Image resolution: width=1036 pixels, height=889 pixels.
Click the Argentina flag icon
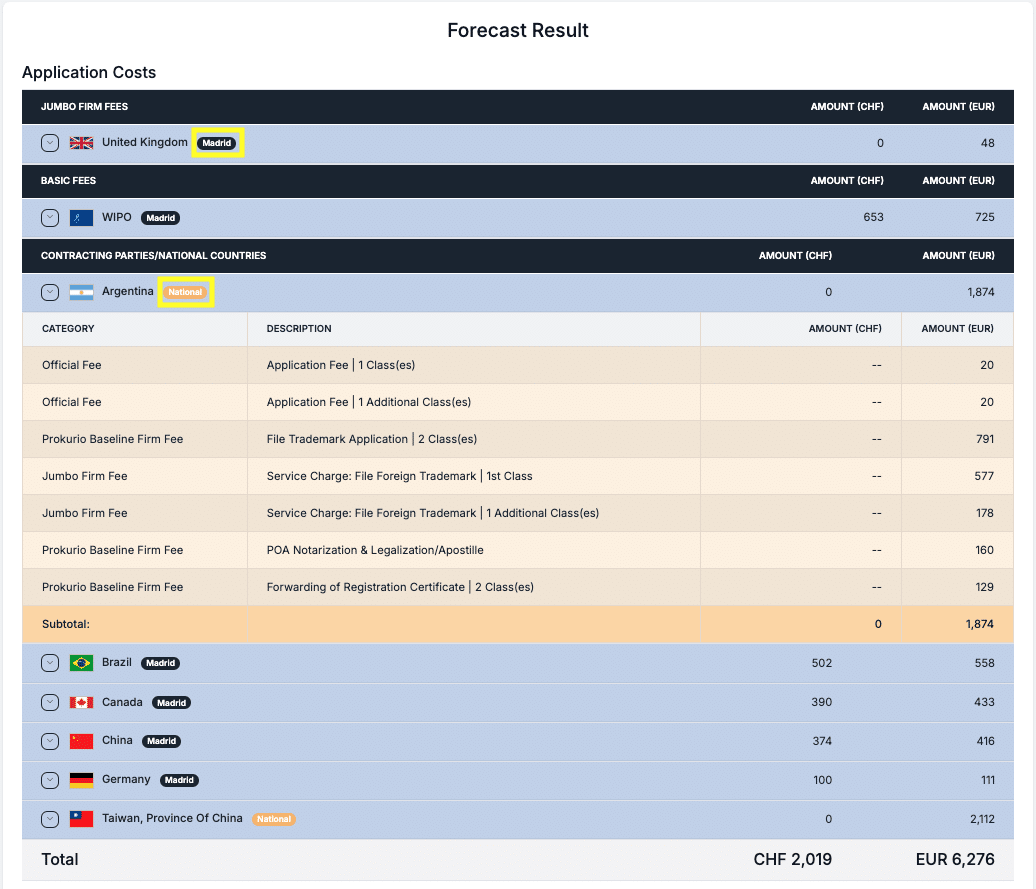(x=81, y=292)
